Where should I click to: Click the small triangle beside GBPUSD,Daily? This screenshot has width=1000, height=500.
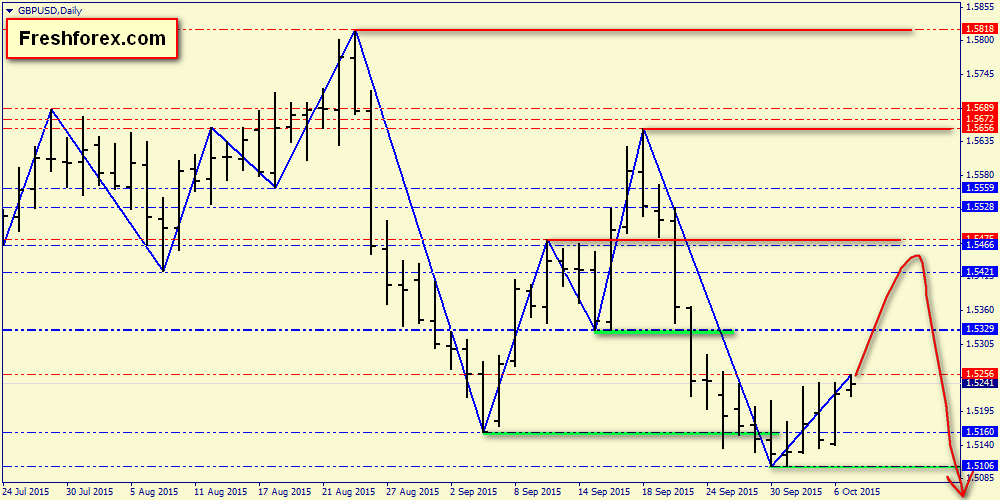[8, 11]
